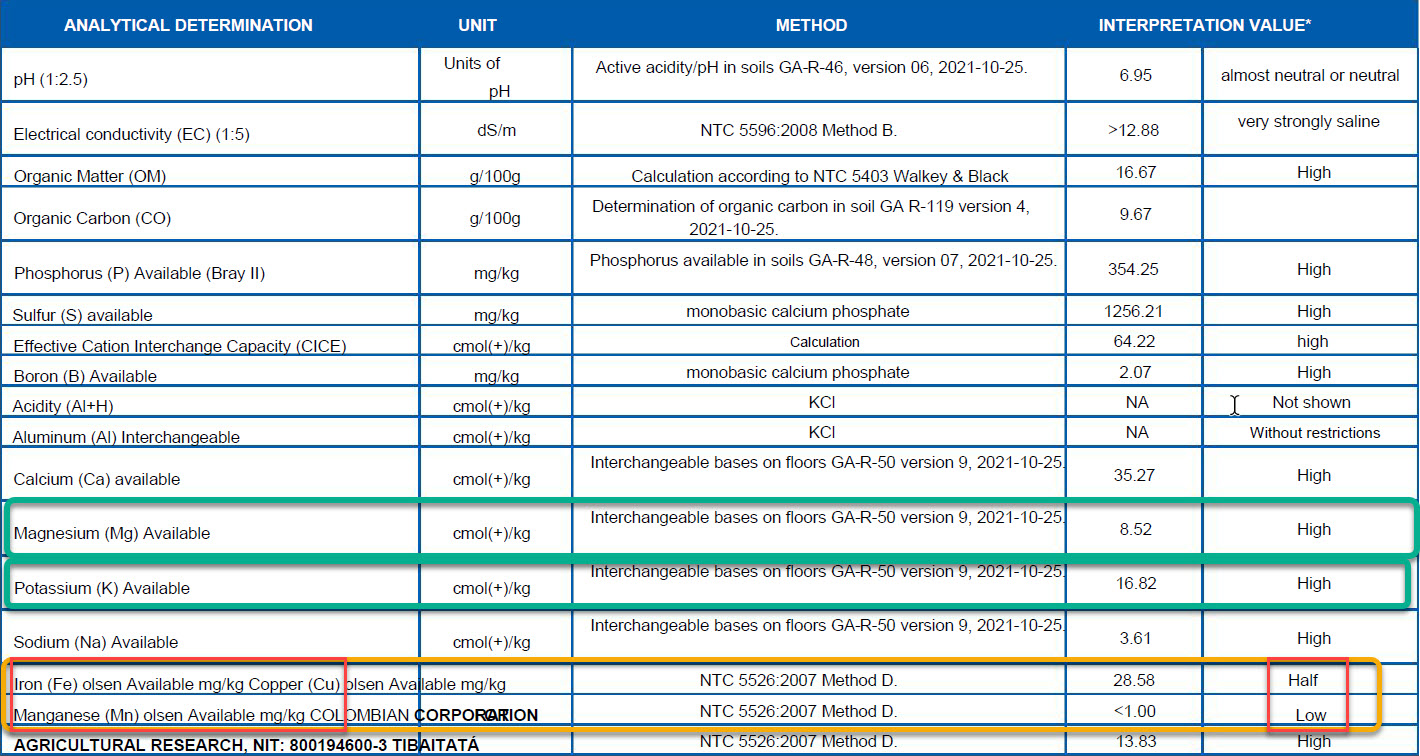Screen dimensions: 1420x756
Task: Click the manganese value <1.00
Action: point(1134,711)
